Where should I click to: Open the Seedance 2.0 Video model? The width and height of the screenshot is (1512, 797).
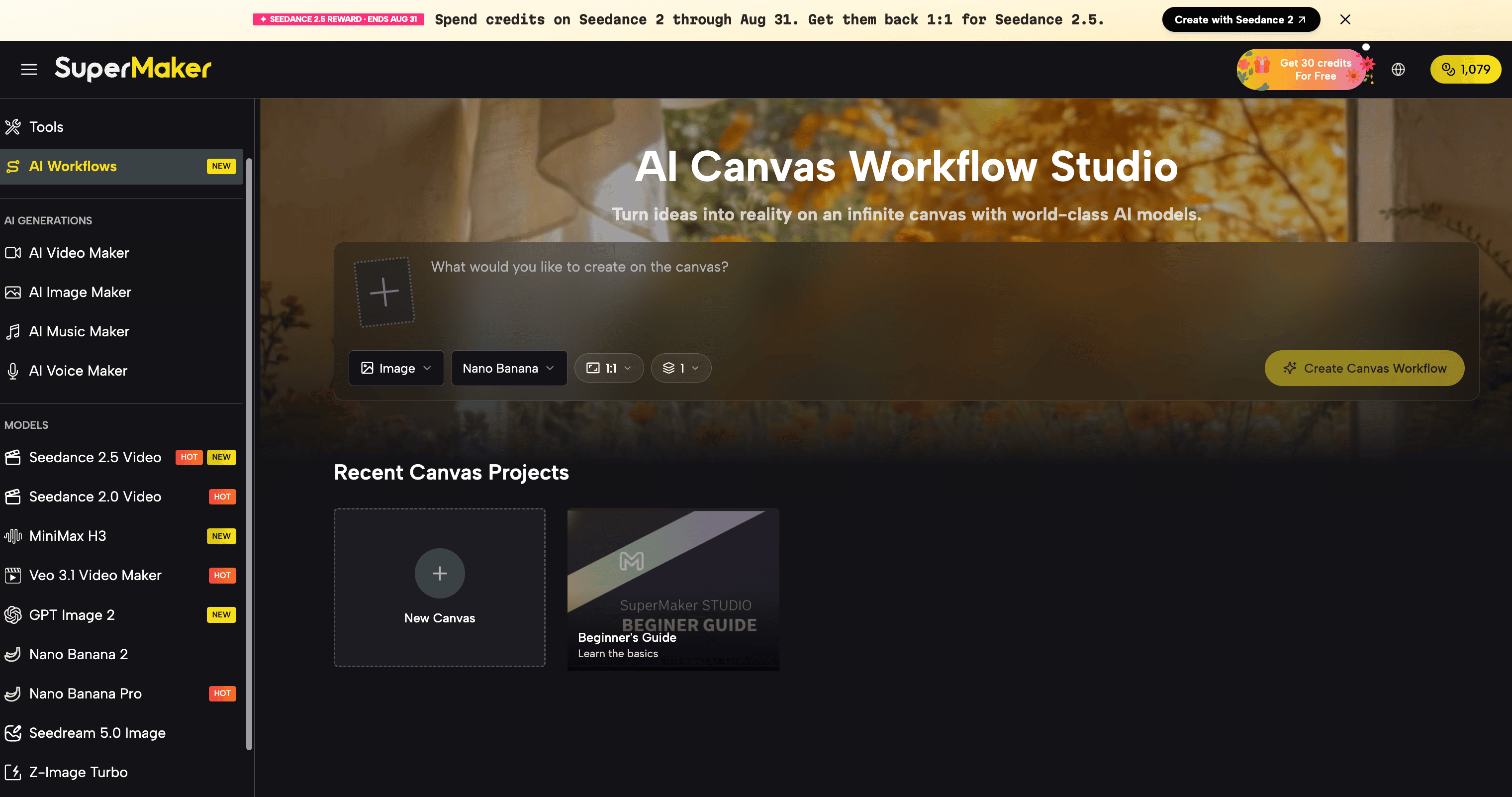121,497
